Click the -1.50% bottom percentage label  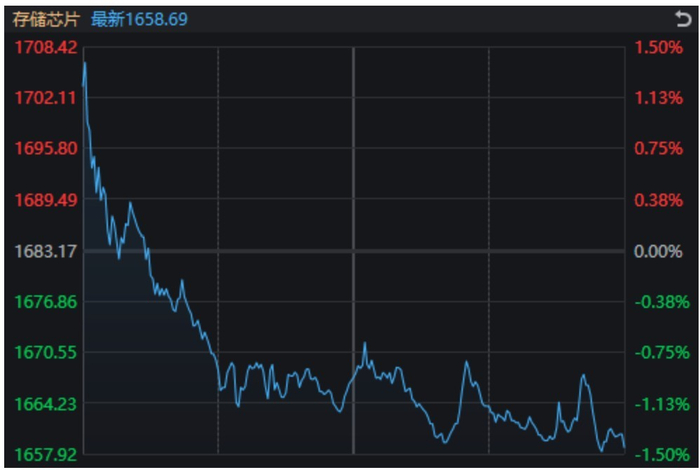click(662, 455)
